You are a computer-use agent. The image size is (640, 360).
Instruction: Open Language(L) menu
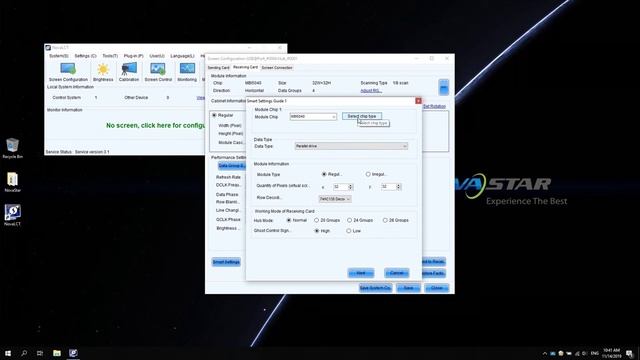182,56
